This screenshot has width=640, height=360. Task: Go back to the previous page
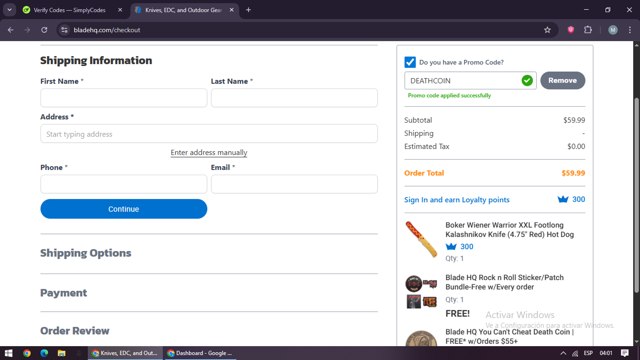click(x=11, y=30)
